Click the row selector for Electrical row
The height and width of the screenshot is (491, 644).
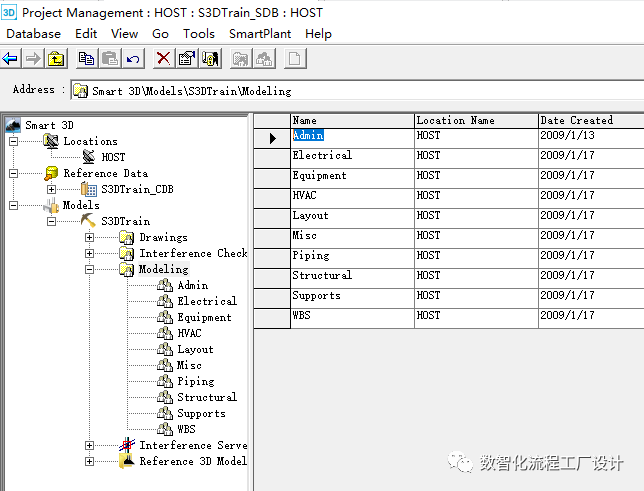(272, 158)
